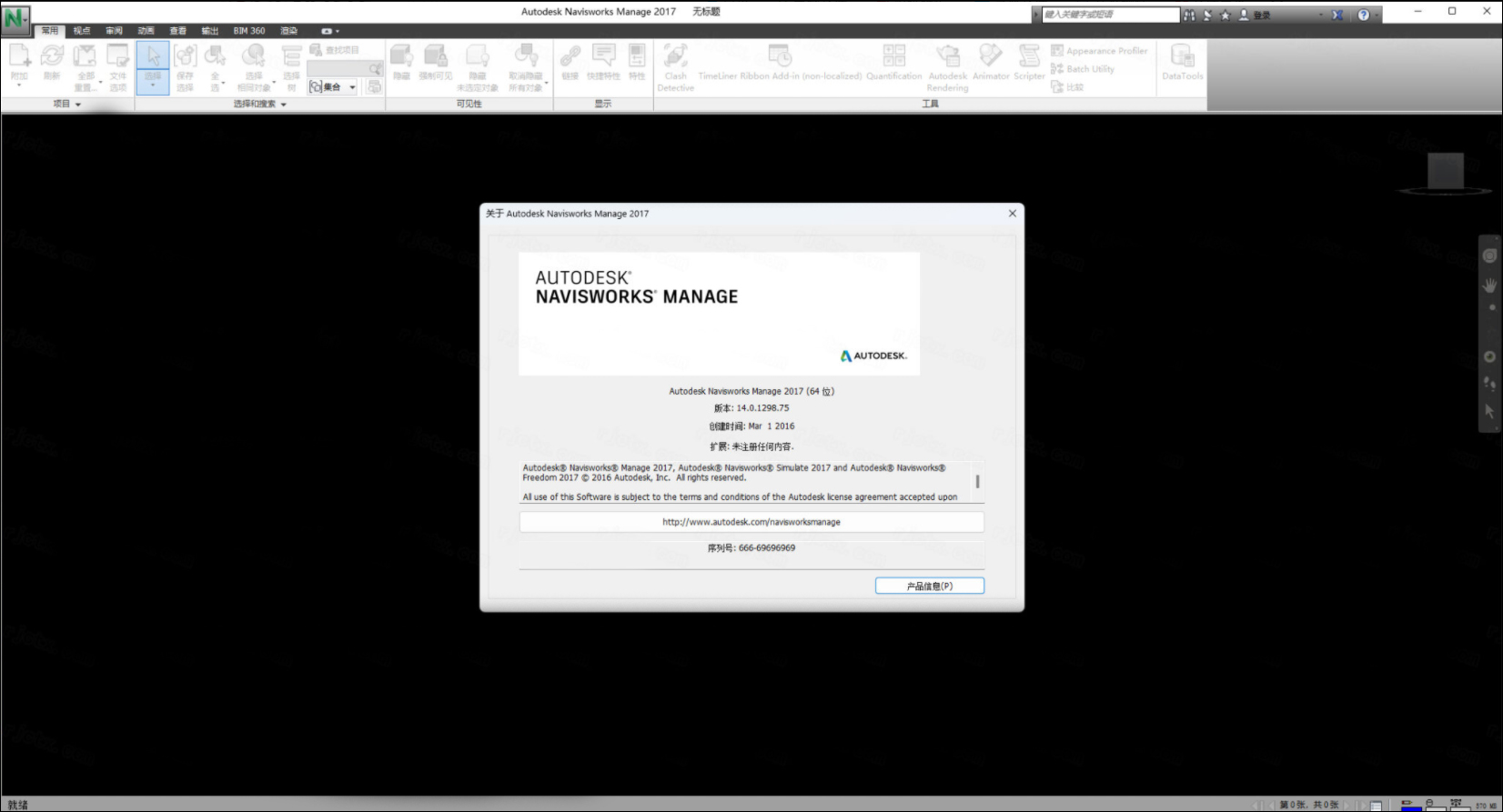
Task: Switch to the 查看 (View) tab
Action: pos(177,31)
